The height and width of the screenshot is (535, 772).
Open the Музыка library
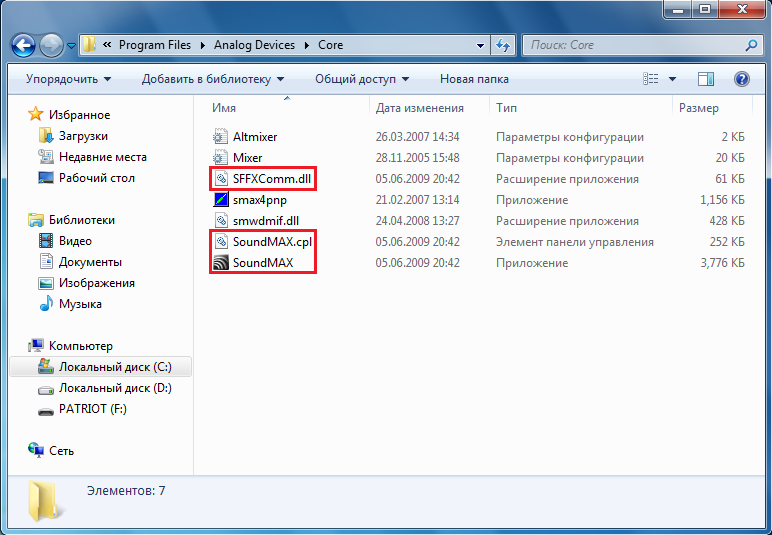[80, 304]
